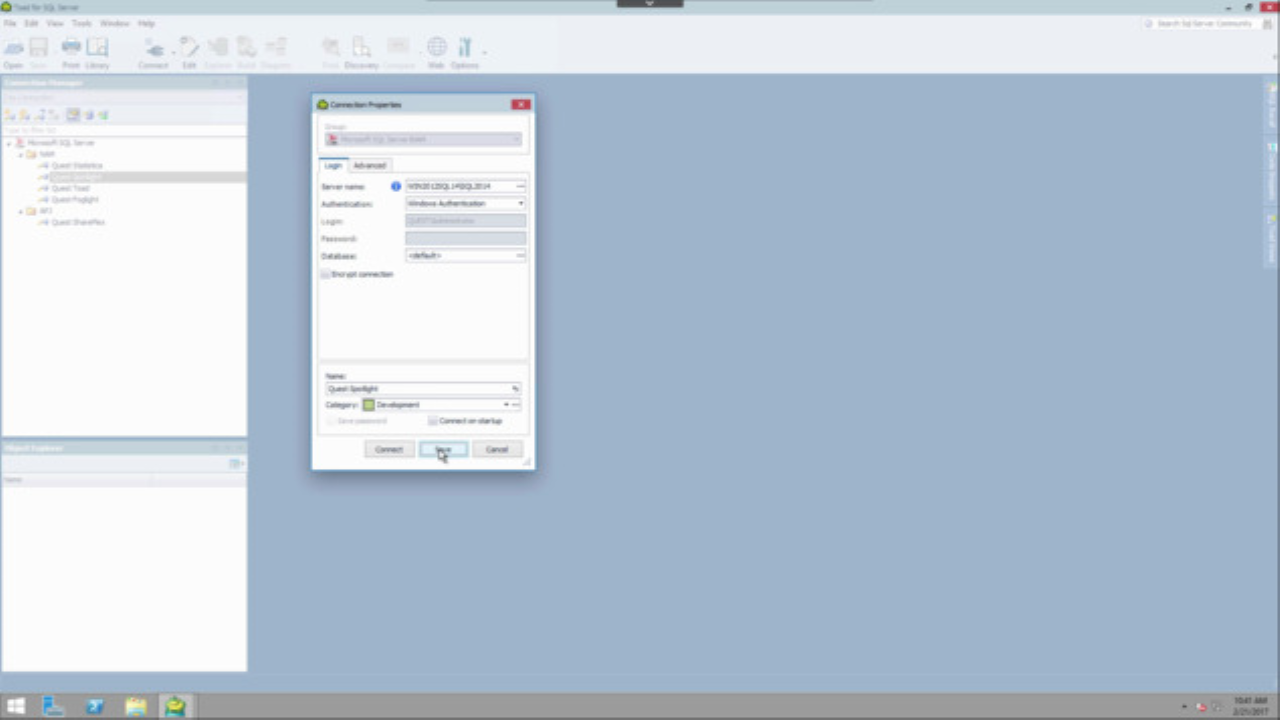Switch to the Advanced tab
1280x720 pixels.
click(x=369, y=165)
